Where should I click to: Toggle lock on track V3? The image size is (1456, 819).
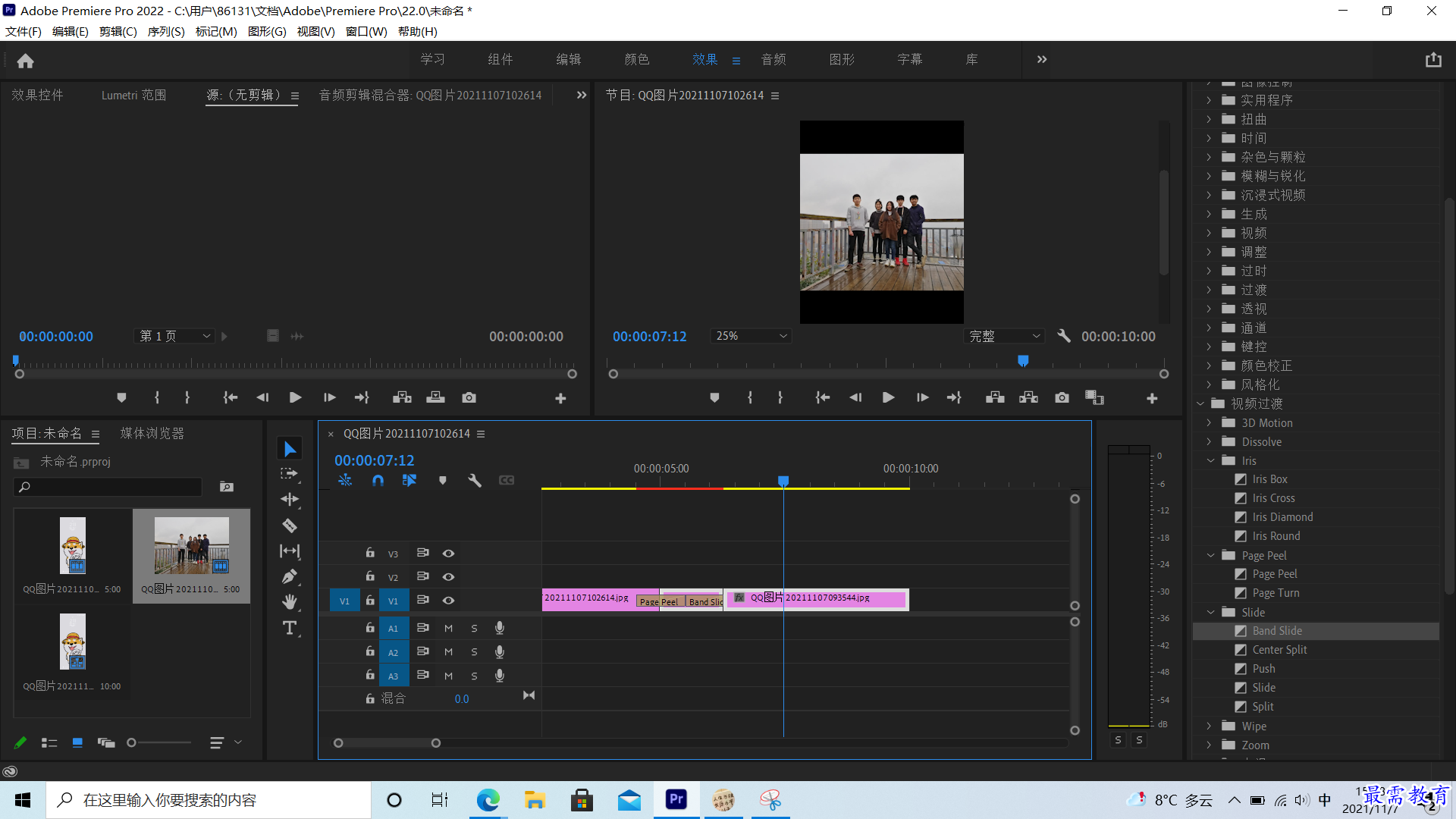[370, 553]
